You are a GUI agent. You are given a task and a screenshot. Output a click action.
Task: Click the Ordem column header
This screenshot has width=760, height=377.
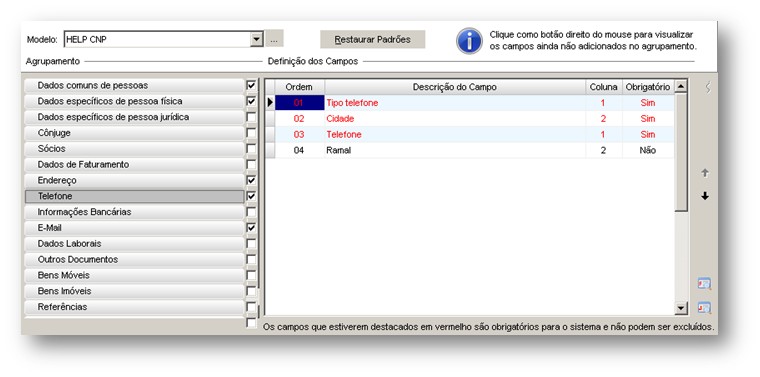(x=300, y=87)
